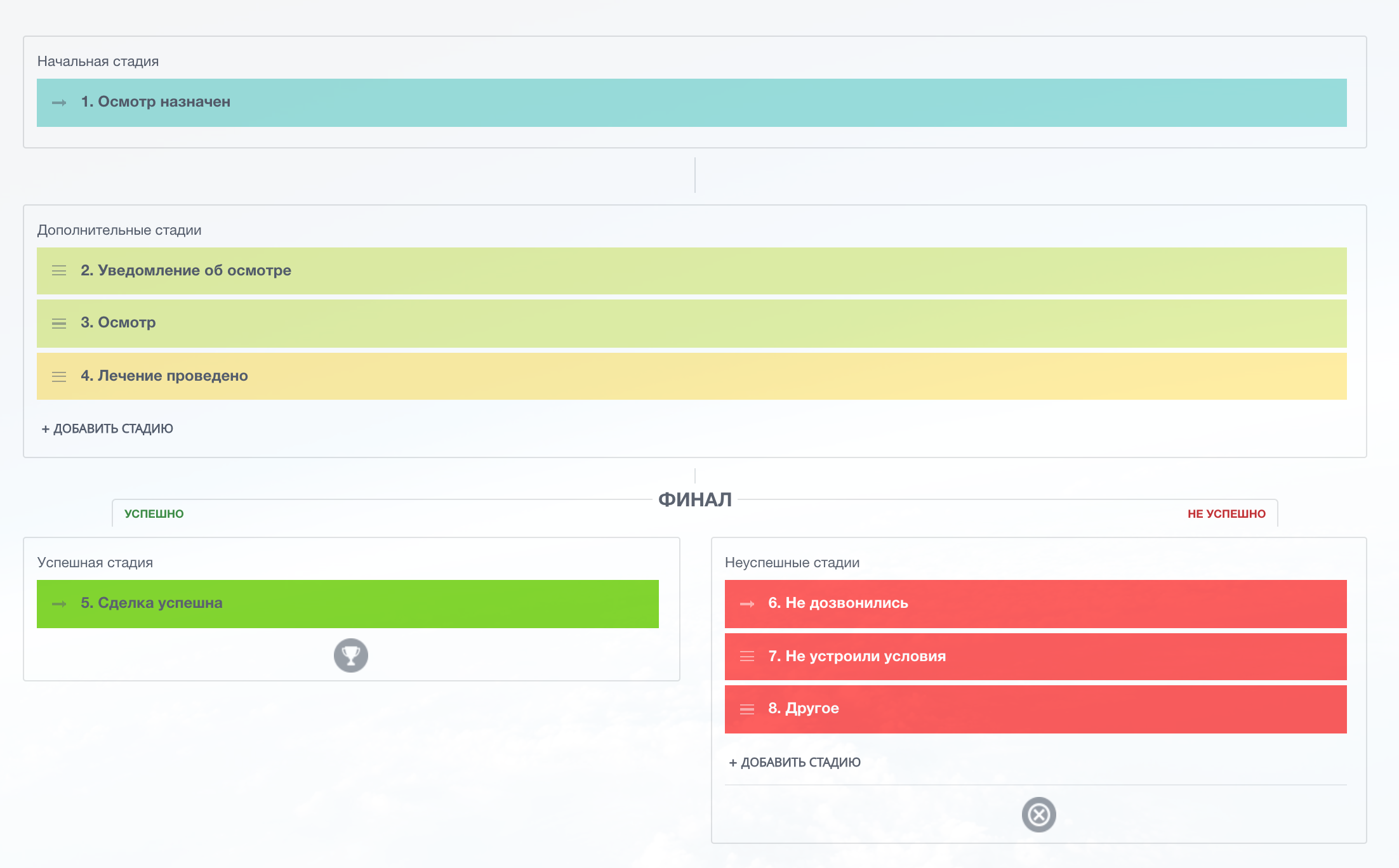Click drag handle of stage 3 Осмотр
Viewport: 1399px width, 868px height.
59,324
